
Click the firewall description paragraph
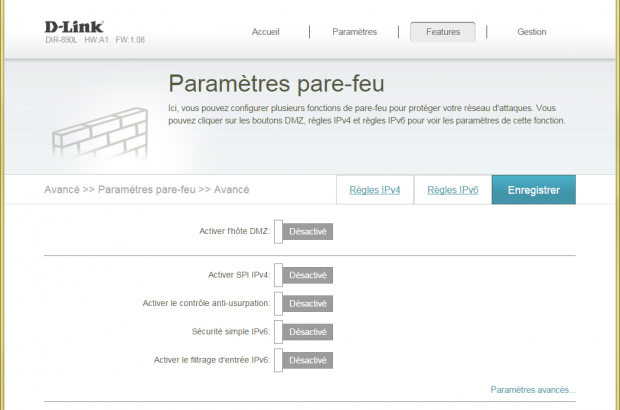pyautogui.click(x=366, y=113)
